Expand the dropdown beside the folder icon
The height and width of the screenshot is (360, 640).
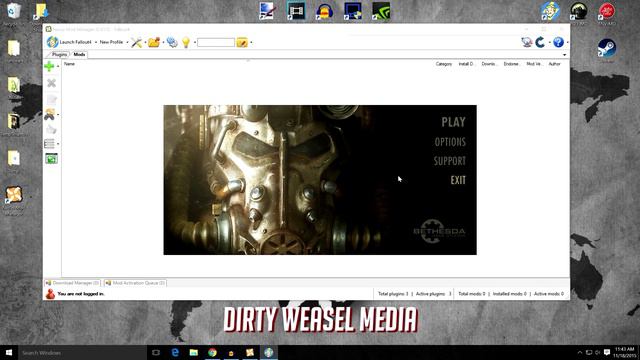click(163, 42)
